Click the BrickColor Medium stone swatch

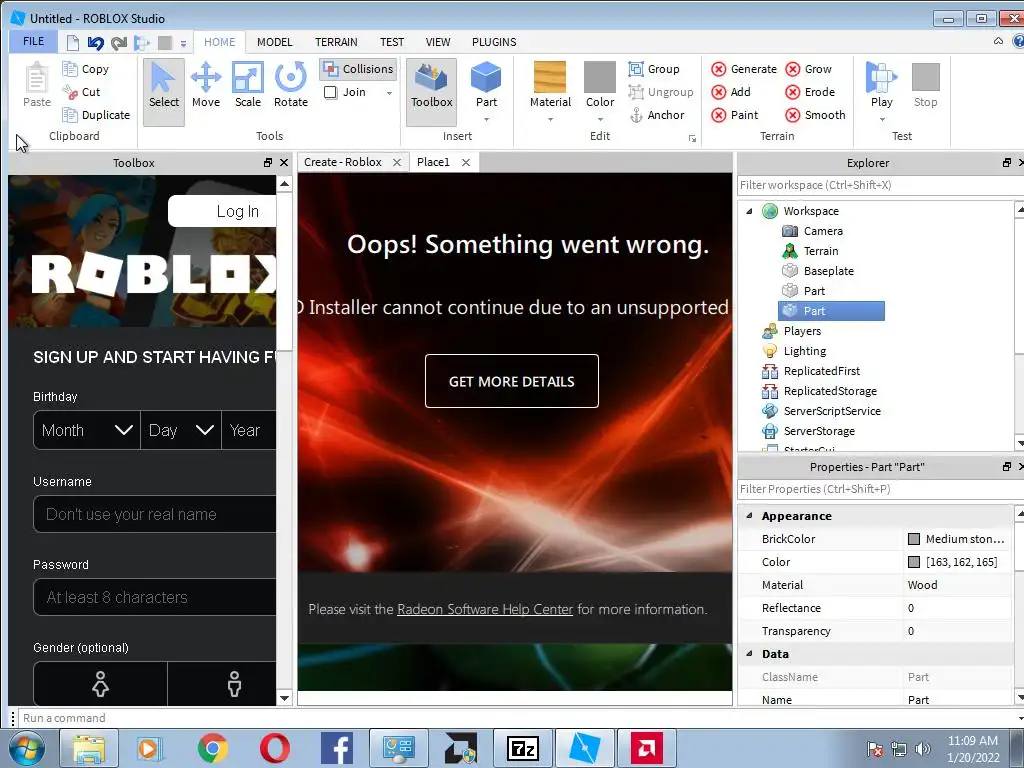(x=914, y=539)
